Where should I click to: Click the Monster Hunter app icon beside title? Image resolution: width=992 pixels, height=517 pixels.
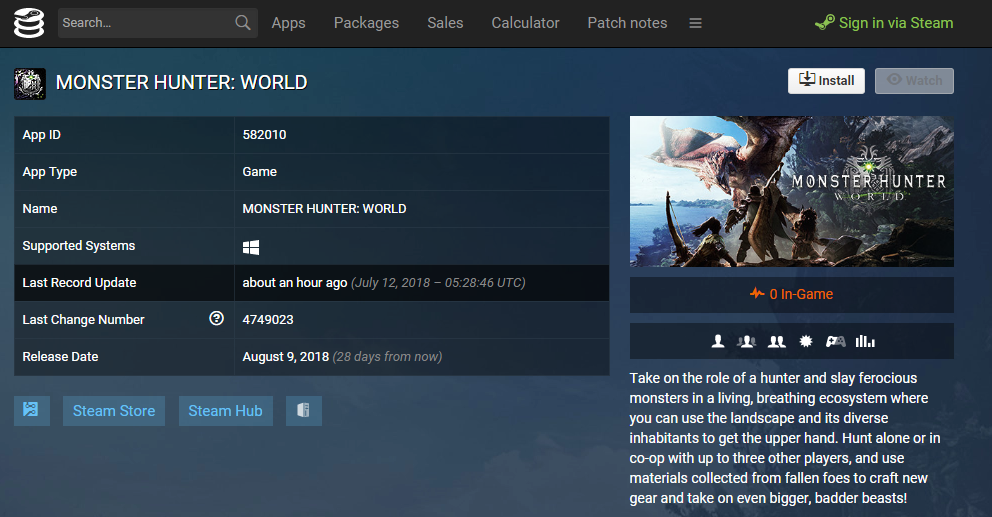point(30,84)
